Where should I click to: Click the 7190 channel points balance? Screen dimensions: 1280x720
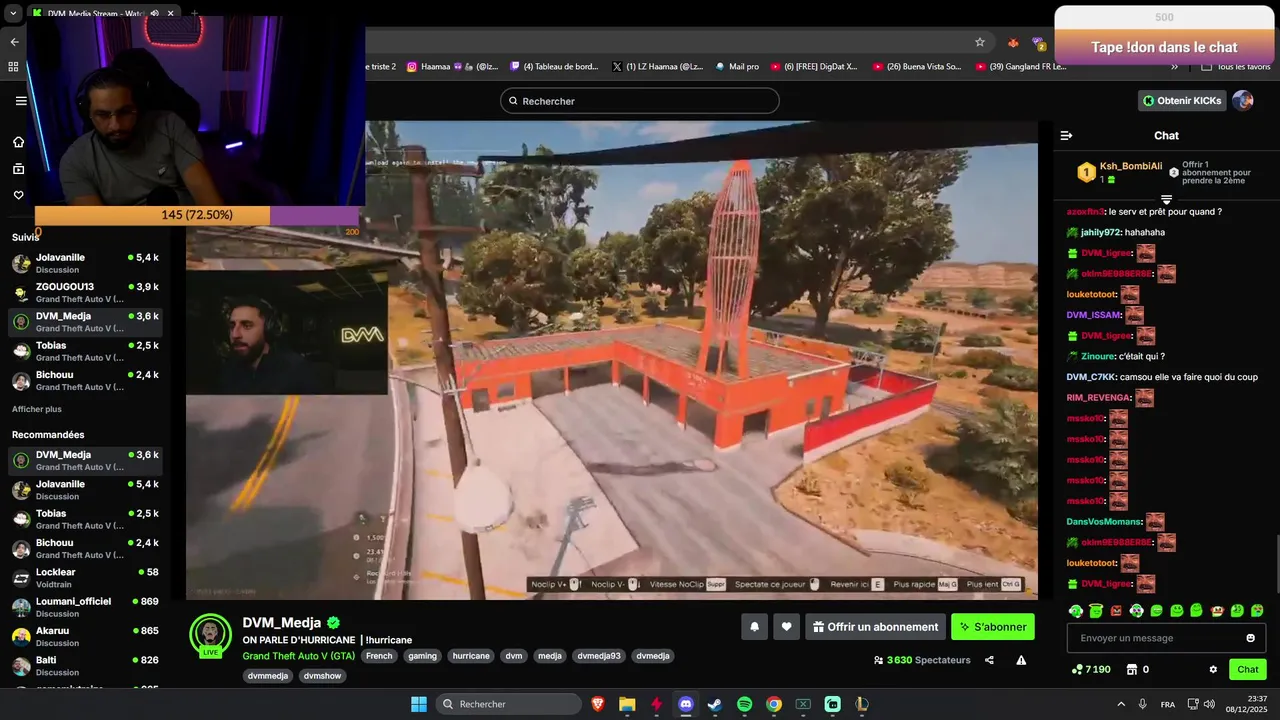[1091, 670]
